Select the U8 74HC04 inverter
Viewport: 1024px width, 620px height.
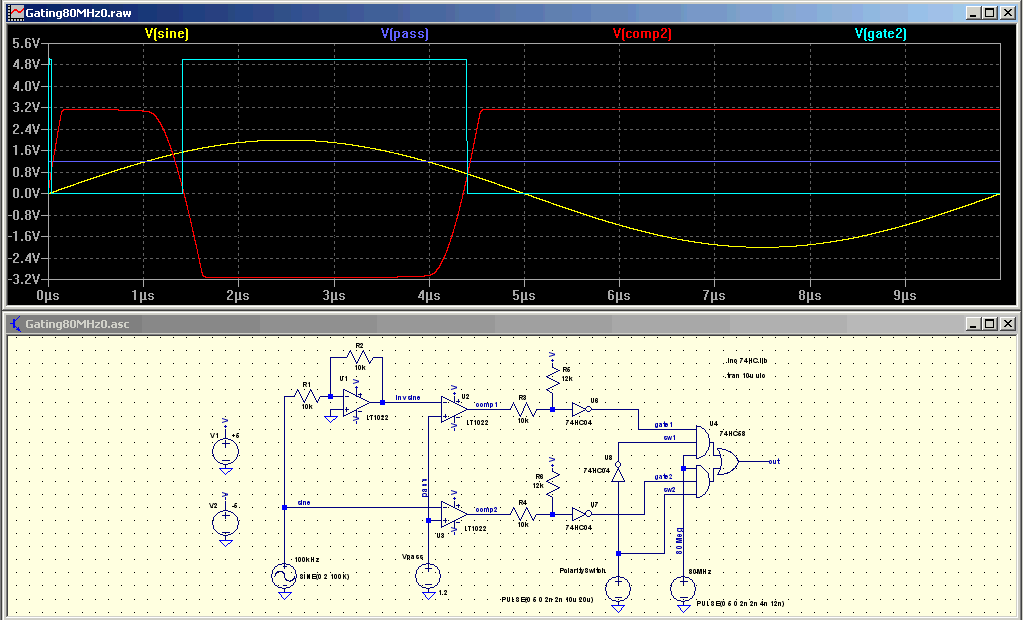[x=618, y=472]
